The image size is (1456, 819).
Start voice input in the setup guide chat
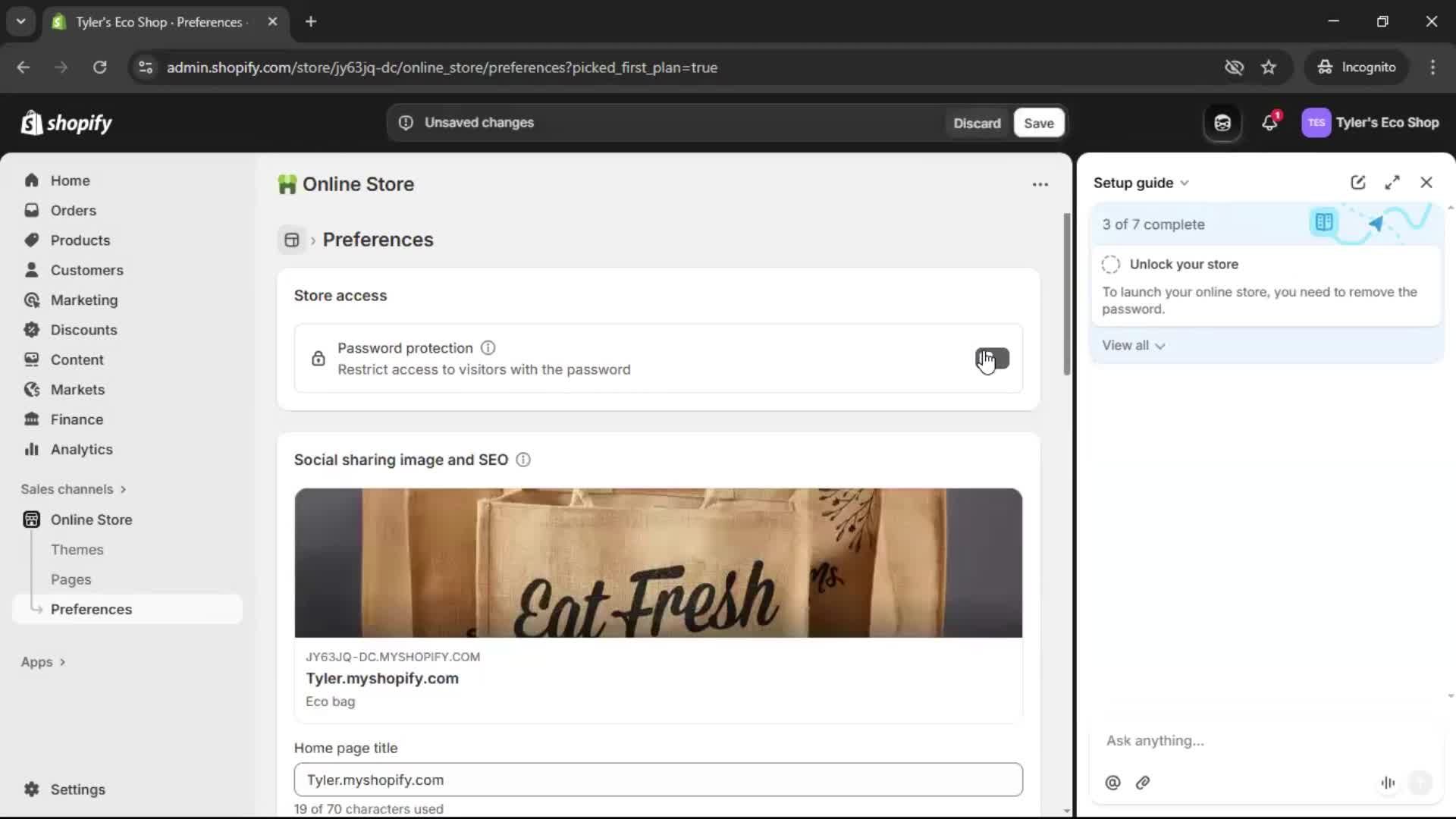pyautogui.click(x=1388, y=783)
